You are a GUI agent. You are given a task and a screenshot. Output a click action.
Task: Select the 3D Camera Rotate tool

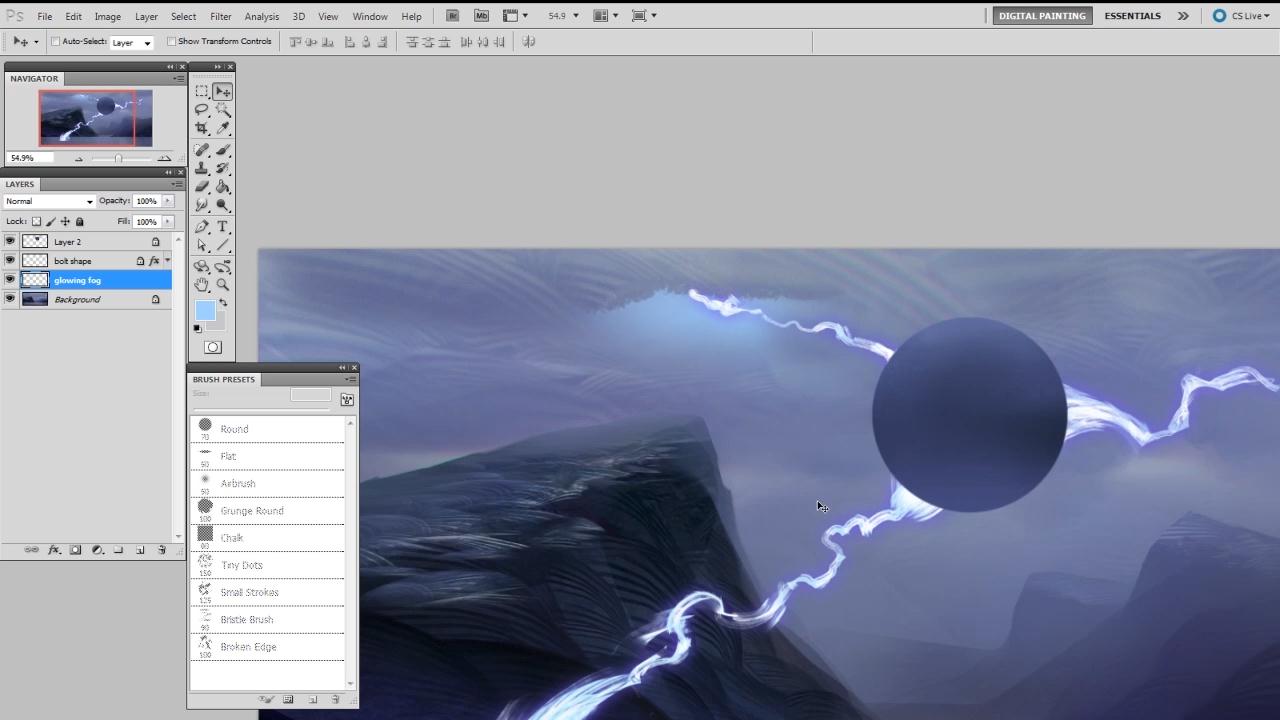[x=222, y=267]
